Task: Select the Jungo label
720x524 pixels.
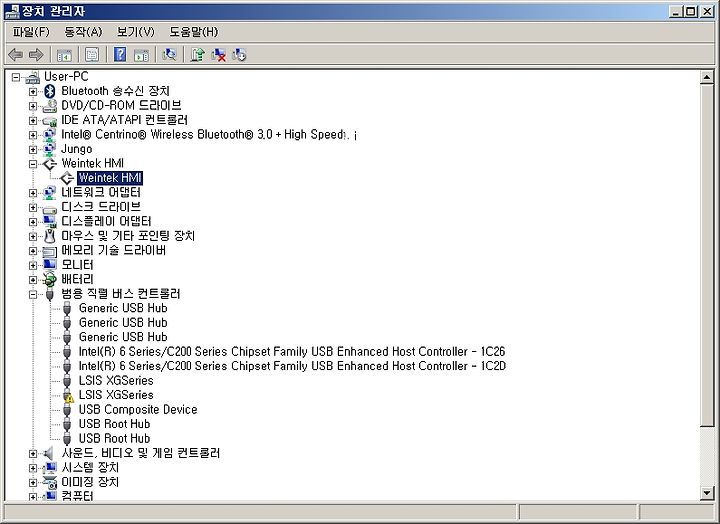Action: (76, 149)
